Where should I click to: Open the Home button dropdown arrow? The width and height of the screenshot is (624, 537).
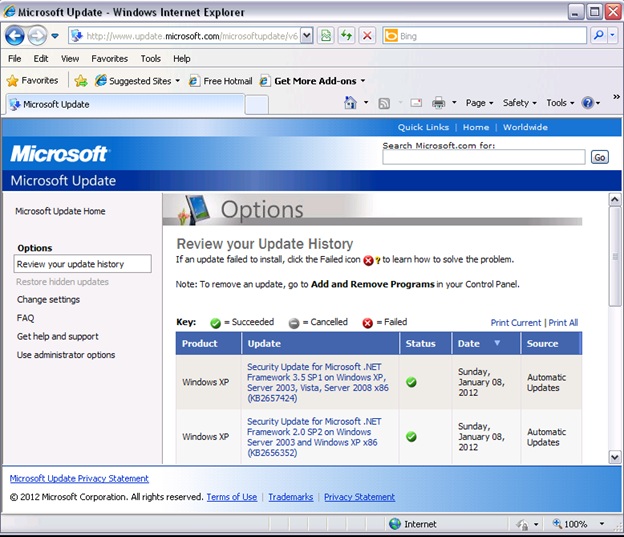pyautogui.click(x=366, y=103)
